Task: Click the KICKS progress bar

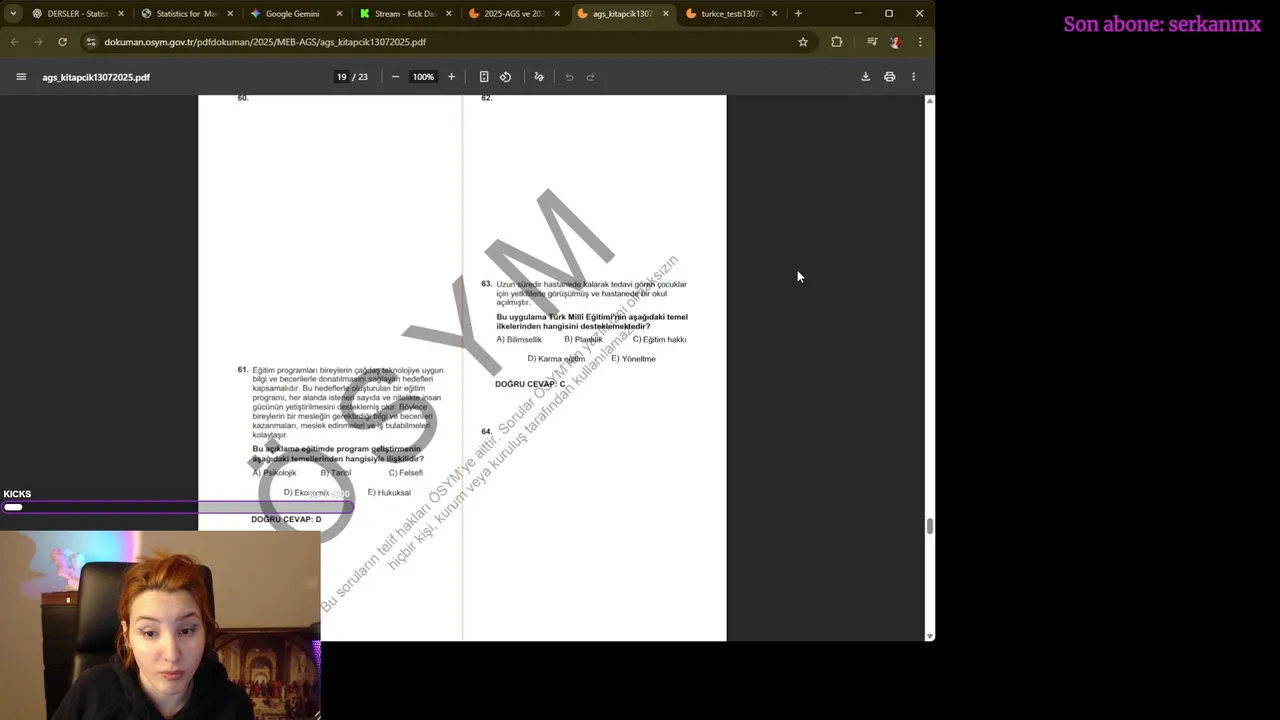Action: 177,507
